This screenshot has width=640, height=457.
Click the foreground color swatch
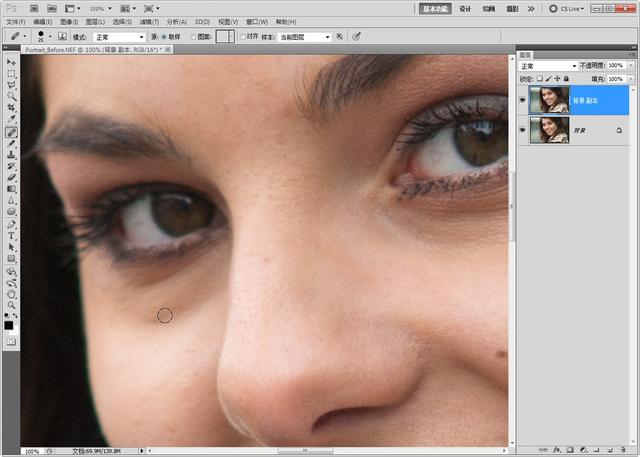9,325
